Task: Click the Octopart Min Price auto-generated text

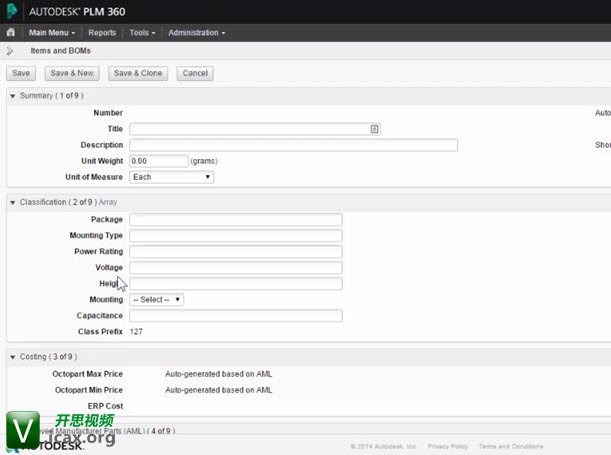Action: pos(219,390)
